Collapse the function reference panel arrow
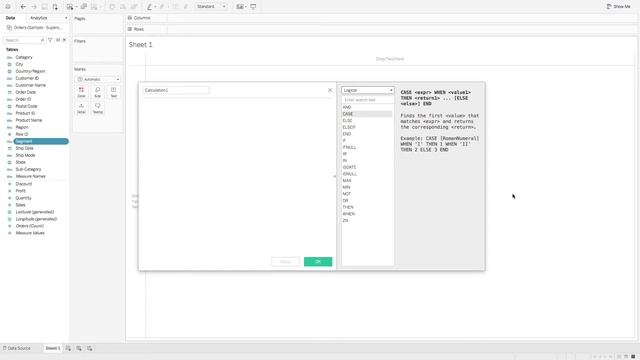The image size is (640, 360). pos(335,176)
